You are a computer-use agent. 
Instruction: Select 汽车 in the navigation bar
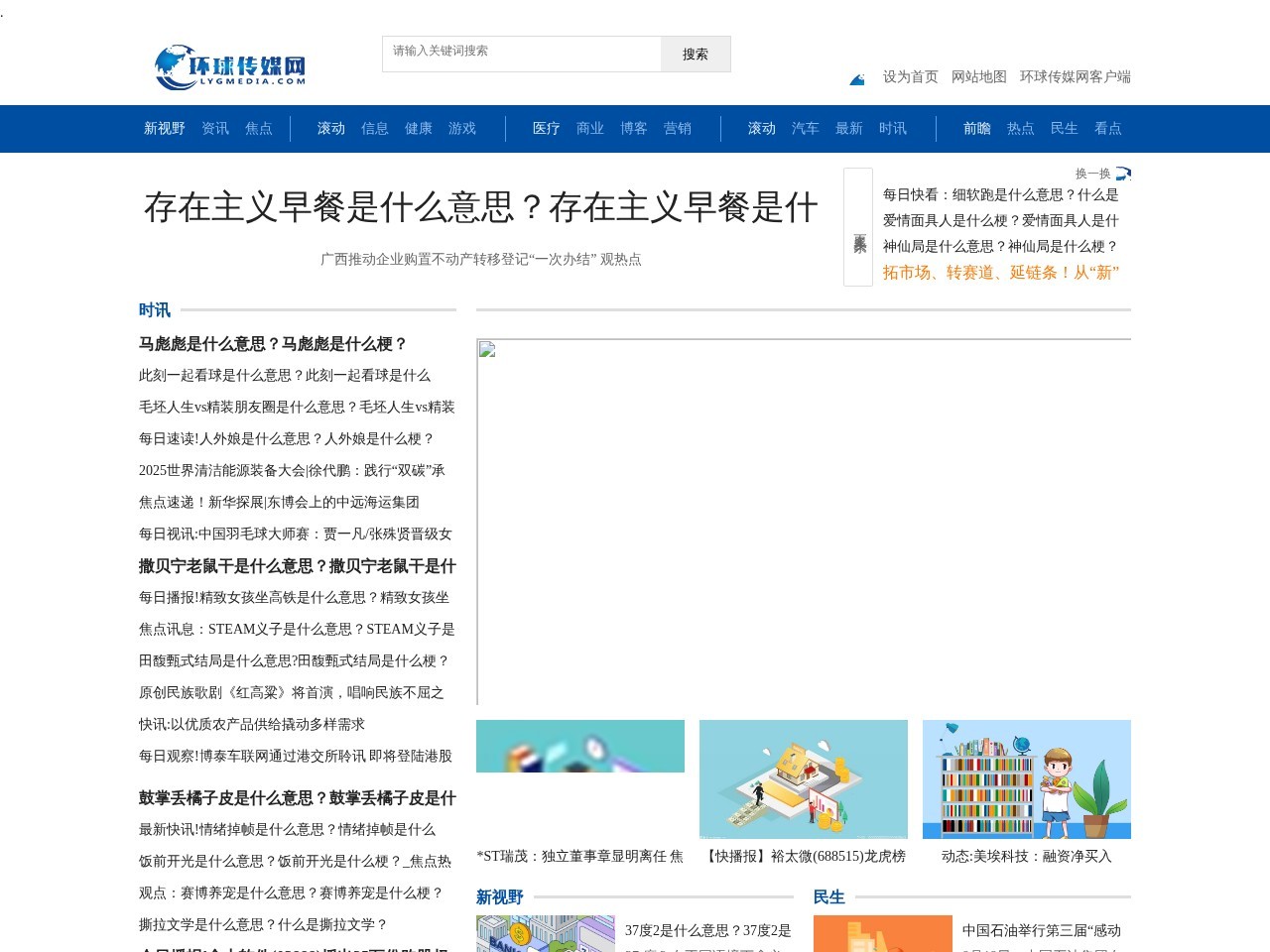click(x=806, y=128)
